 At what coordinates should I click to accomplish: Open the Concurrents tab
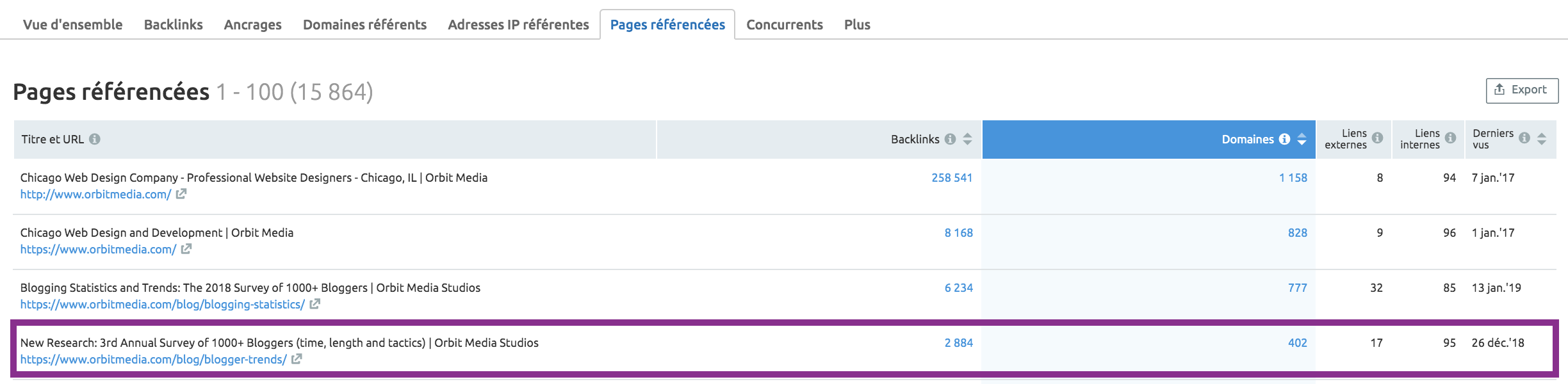click(784, 24)
